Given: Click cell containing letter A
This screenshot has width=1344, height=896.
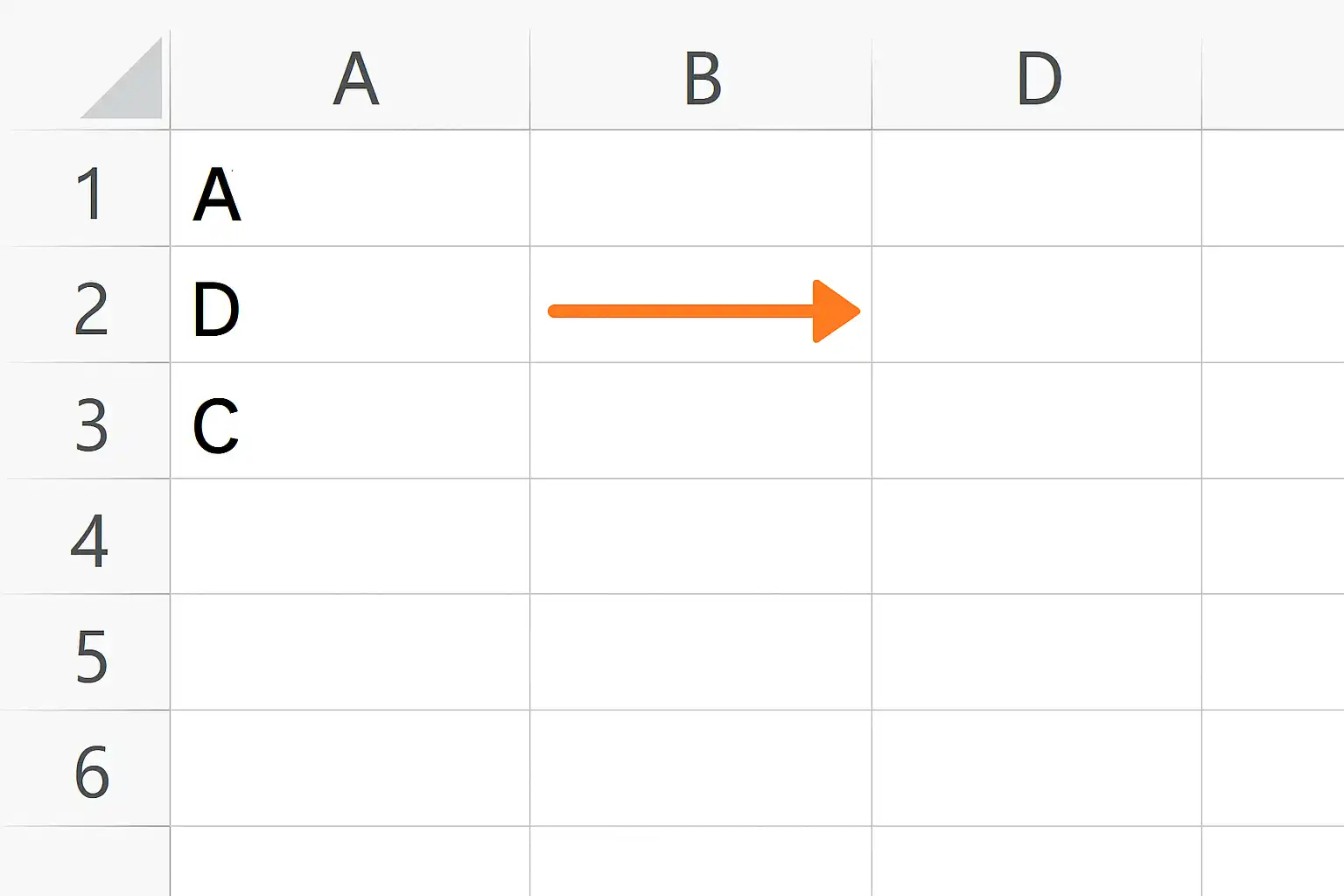Looking at the screenshot, I should coord(350,188).
